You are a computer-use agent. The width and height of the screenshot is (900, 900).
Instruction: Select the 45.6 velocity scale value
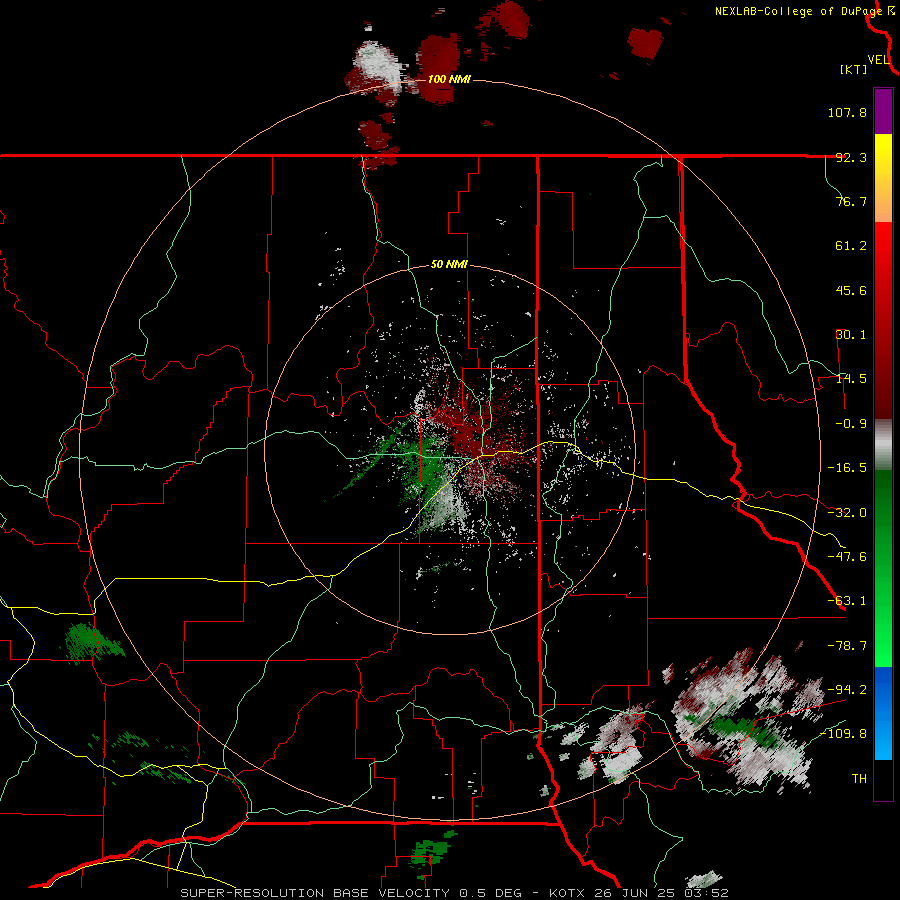(851, 290)
